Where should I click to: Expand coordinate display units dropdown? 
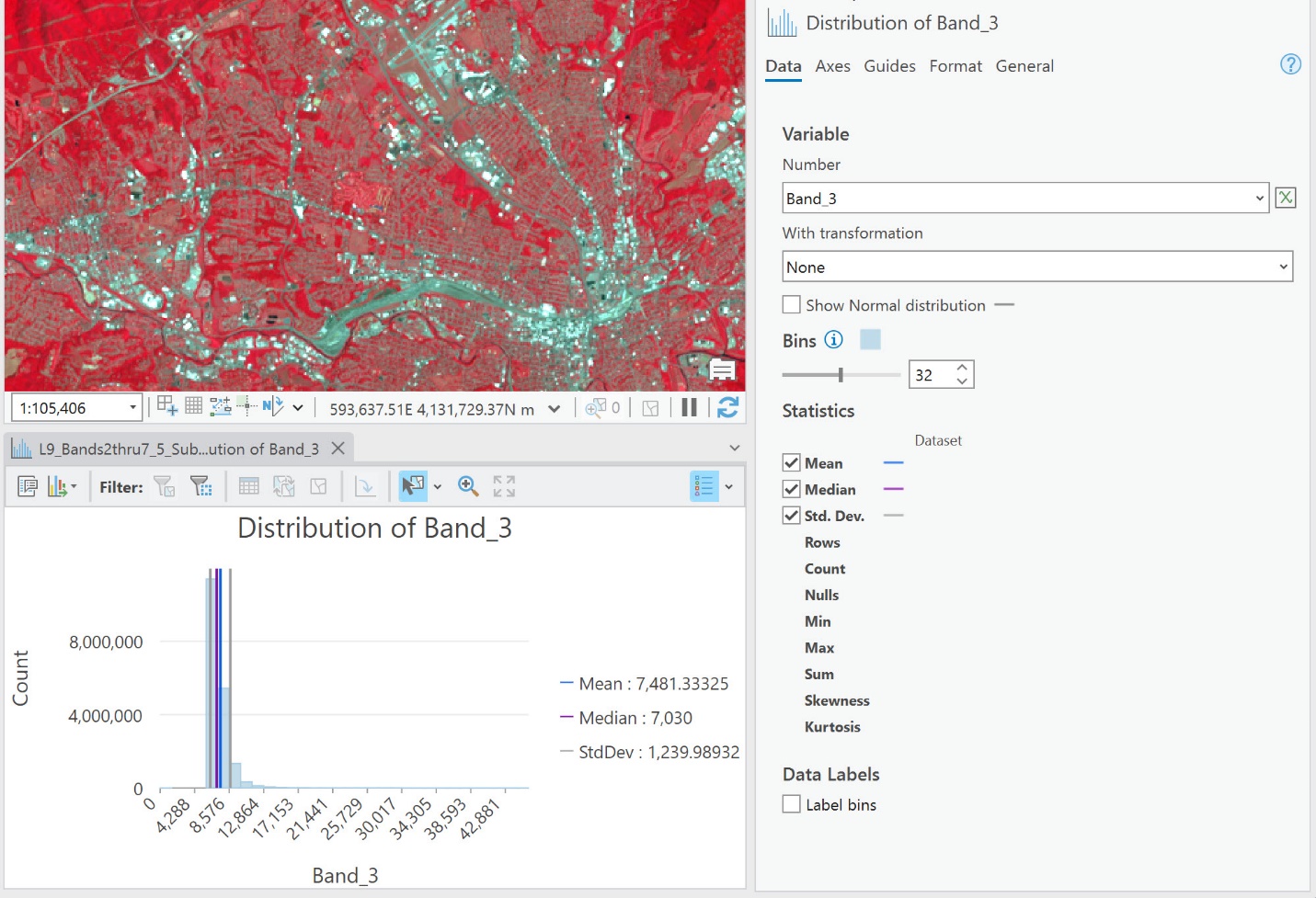click(x=554, y=408)
